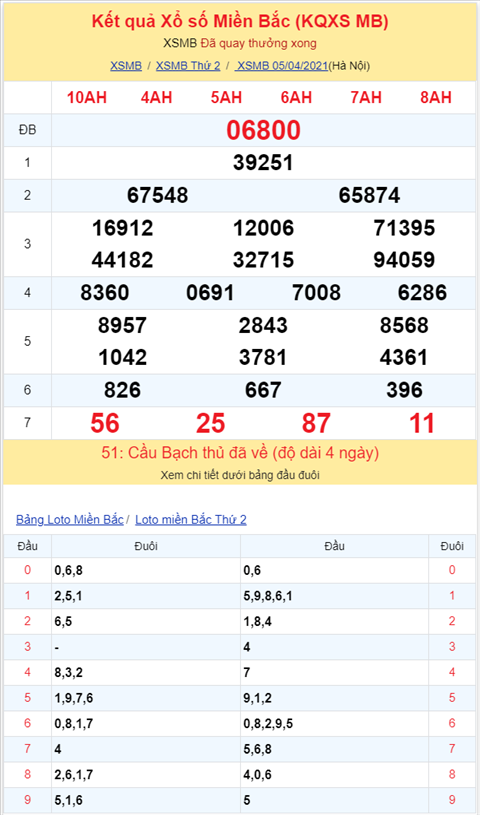Select the second prize number 65874
Image resolution: width=480 pixels, height=815 pixels.
click(x=369, y=195)
